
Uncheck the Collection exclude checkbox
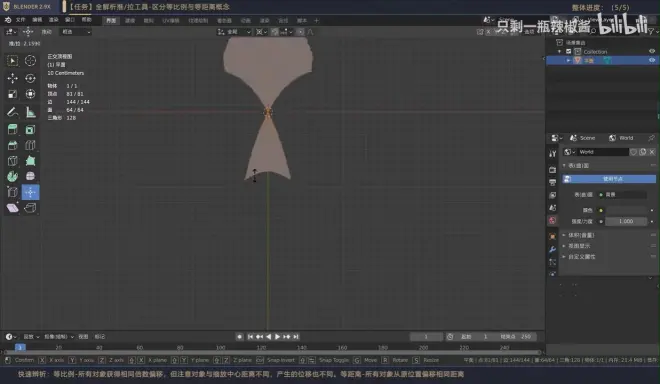[569, 51]
